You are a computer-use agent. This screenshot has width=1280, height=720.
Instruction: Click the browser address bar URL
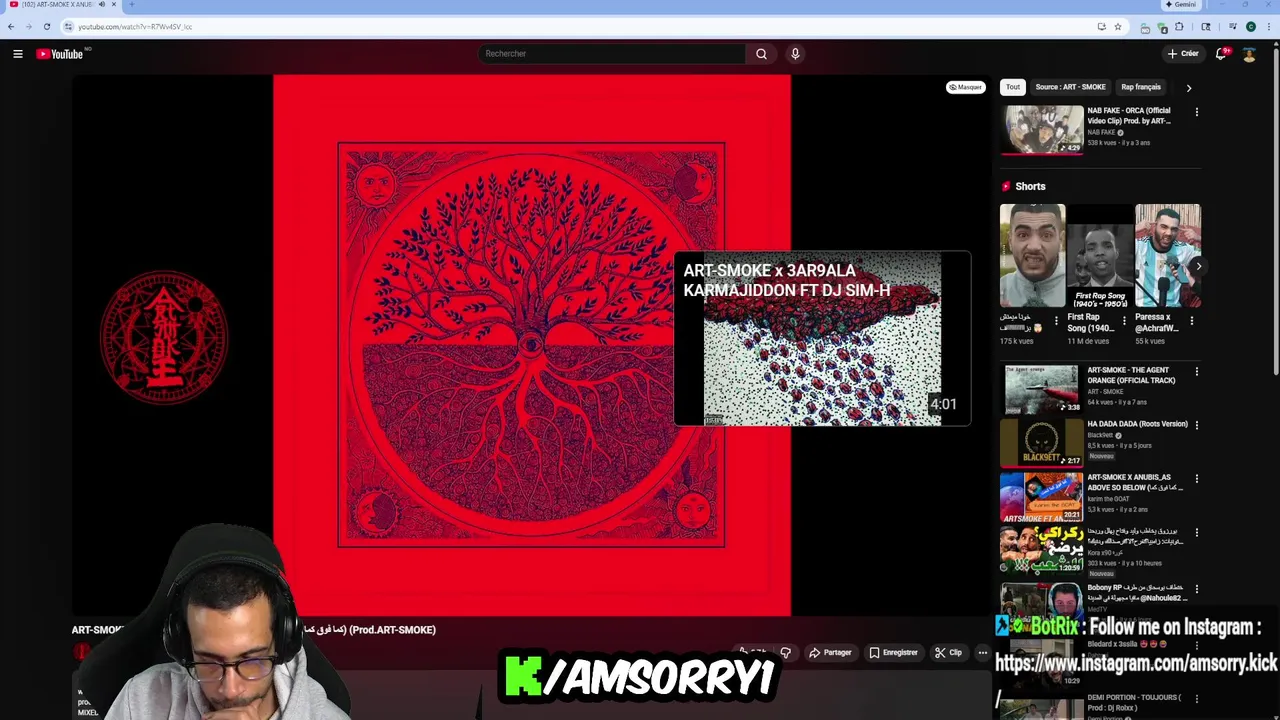135,27
